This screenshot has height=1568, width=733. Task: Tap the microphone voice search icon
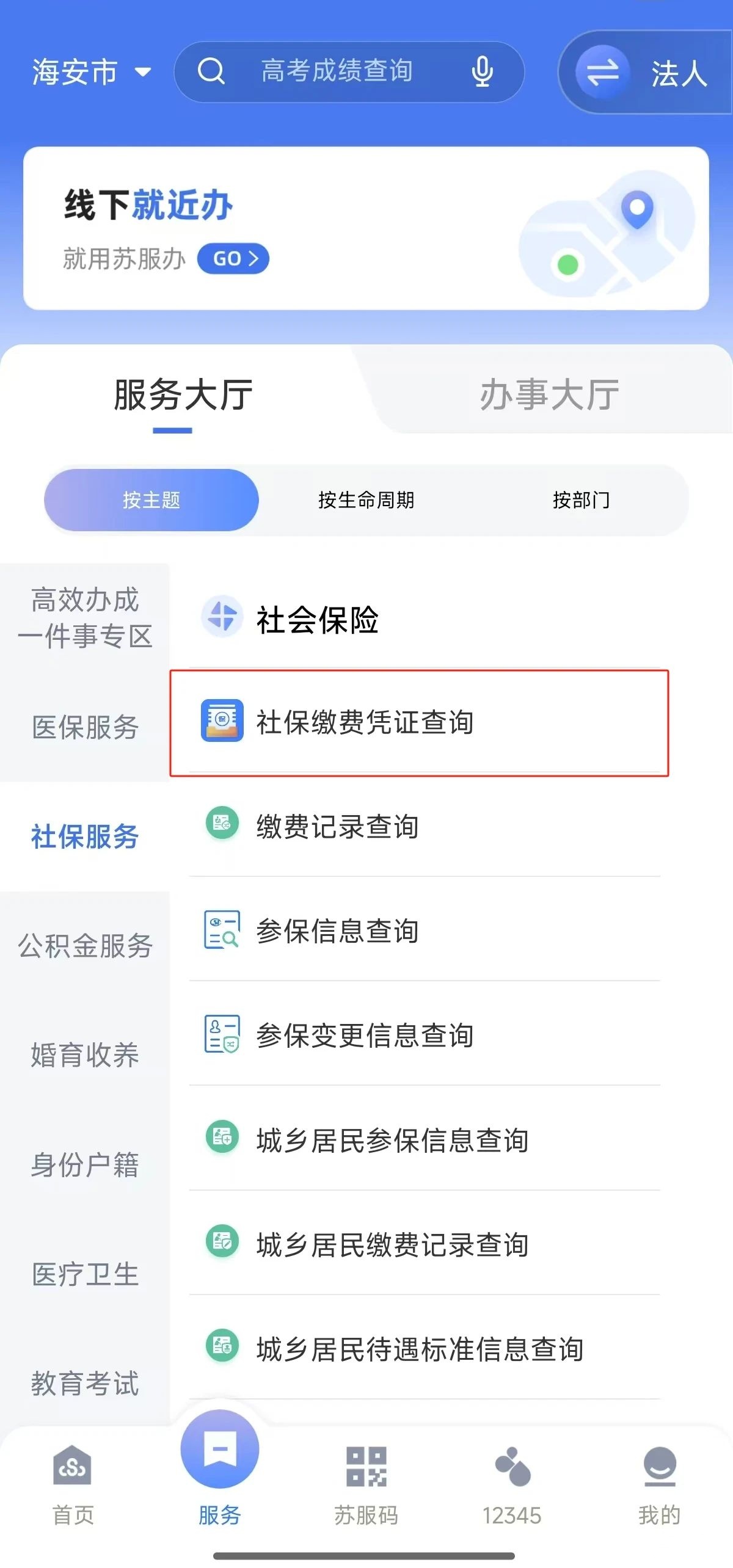pos(482,71)
